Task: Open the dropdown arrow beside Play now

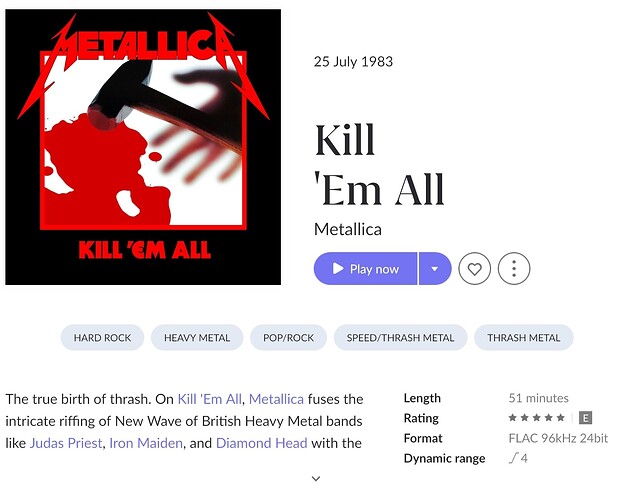Action: [435, 269]
